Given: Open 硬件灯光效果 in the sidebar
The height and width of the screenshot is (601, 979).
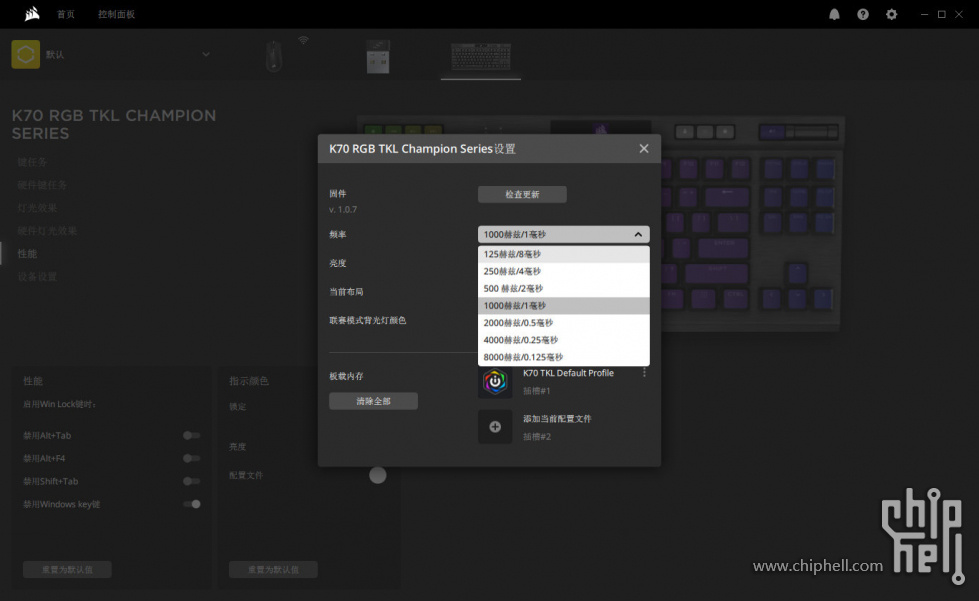Looking at the screenshot, I should click(47, 231).
